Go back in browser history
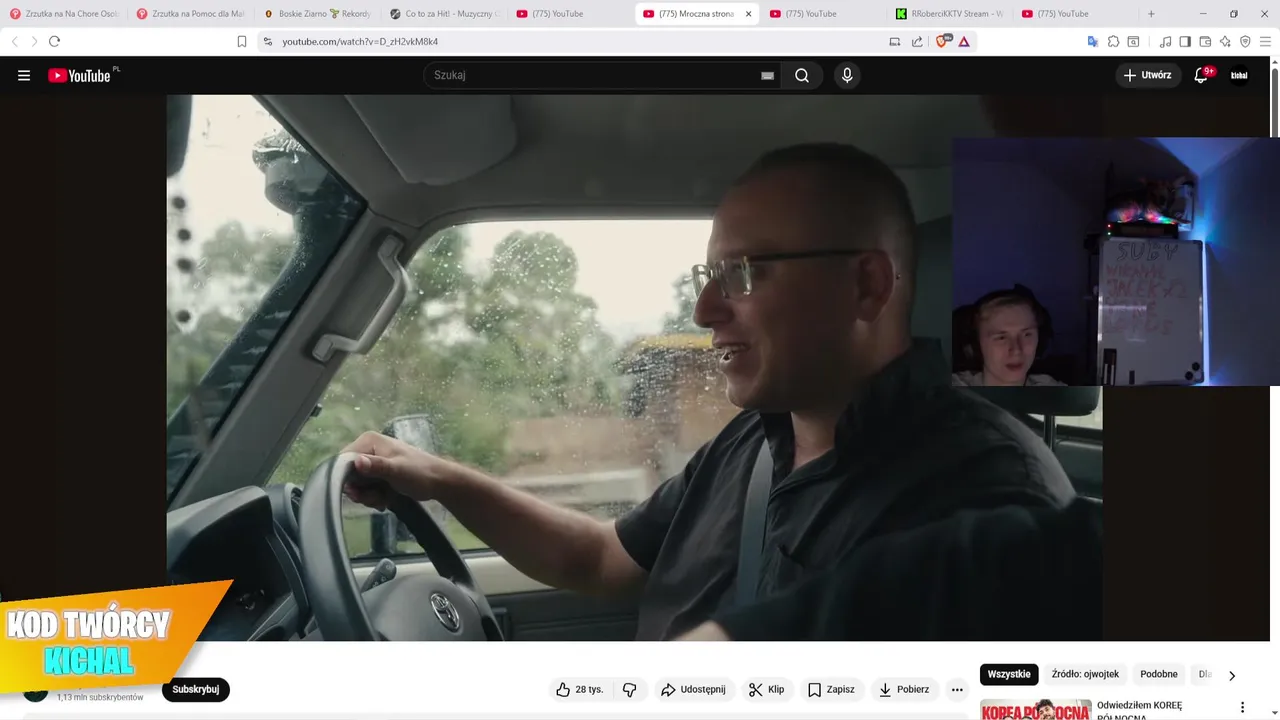 click(x=14, y=41)
